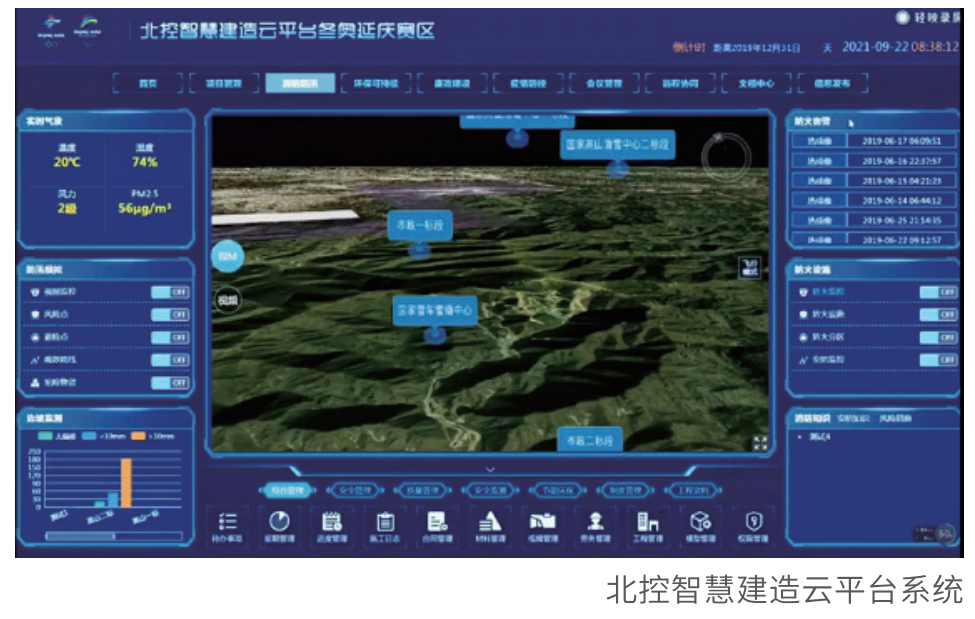The image size is (975, 619).
Task: Click the map compass ring
Action: point(726,155)
